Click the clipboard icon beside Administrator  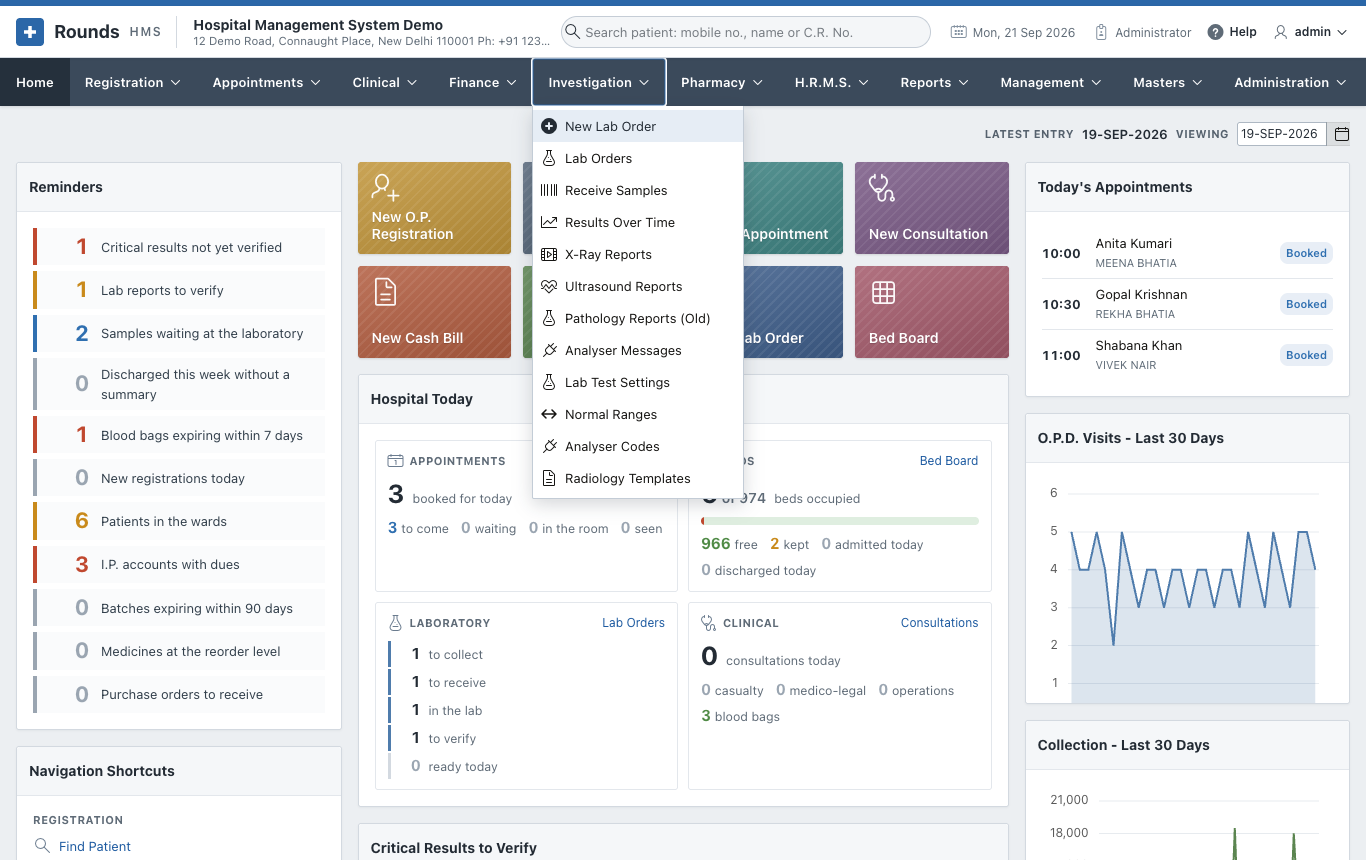pos(1101,32)
